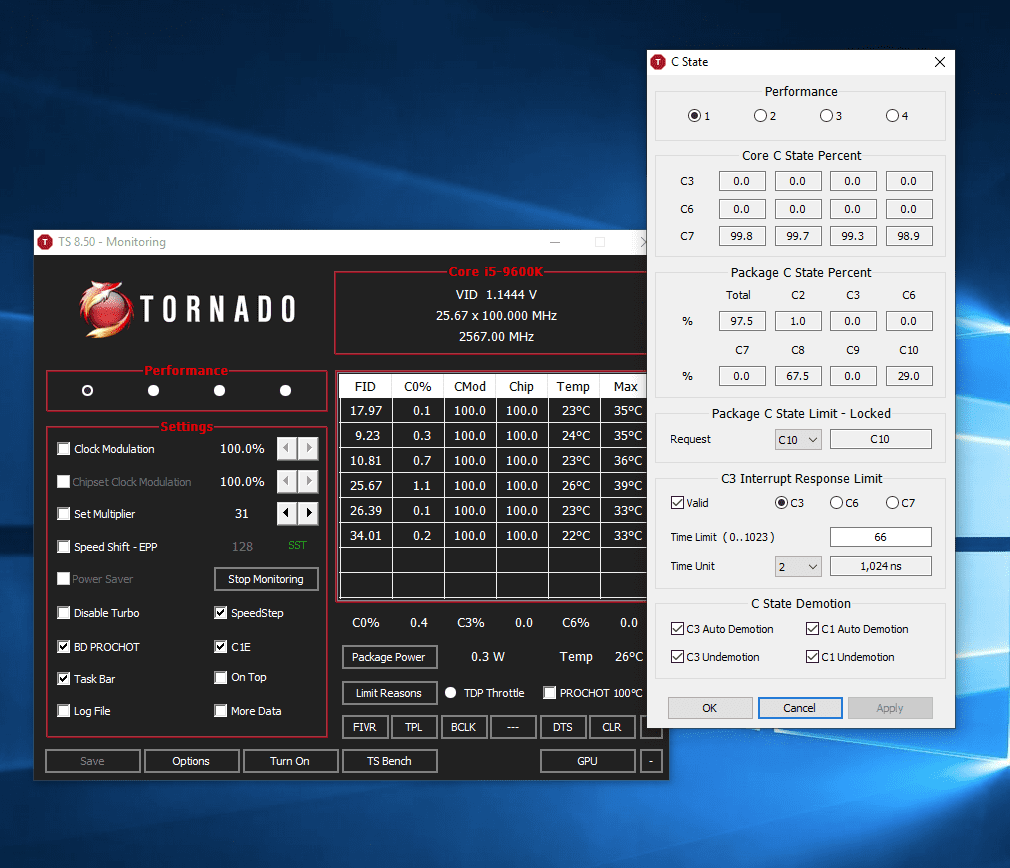The height and width of the screenshot is (868, 1010).
Task: Uncheck the BD PROCHOT checkbox
Action: (63, 646)
